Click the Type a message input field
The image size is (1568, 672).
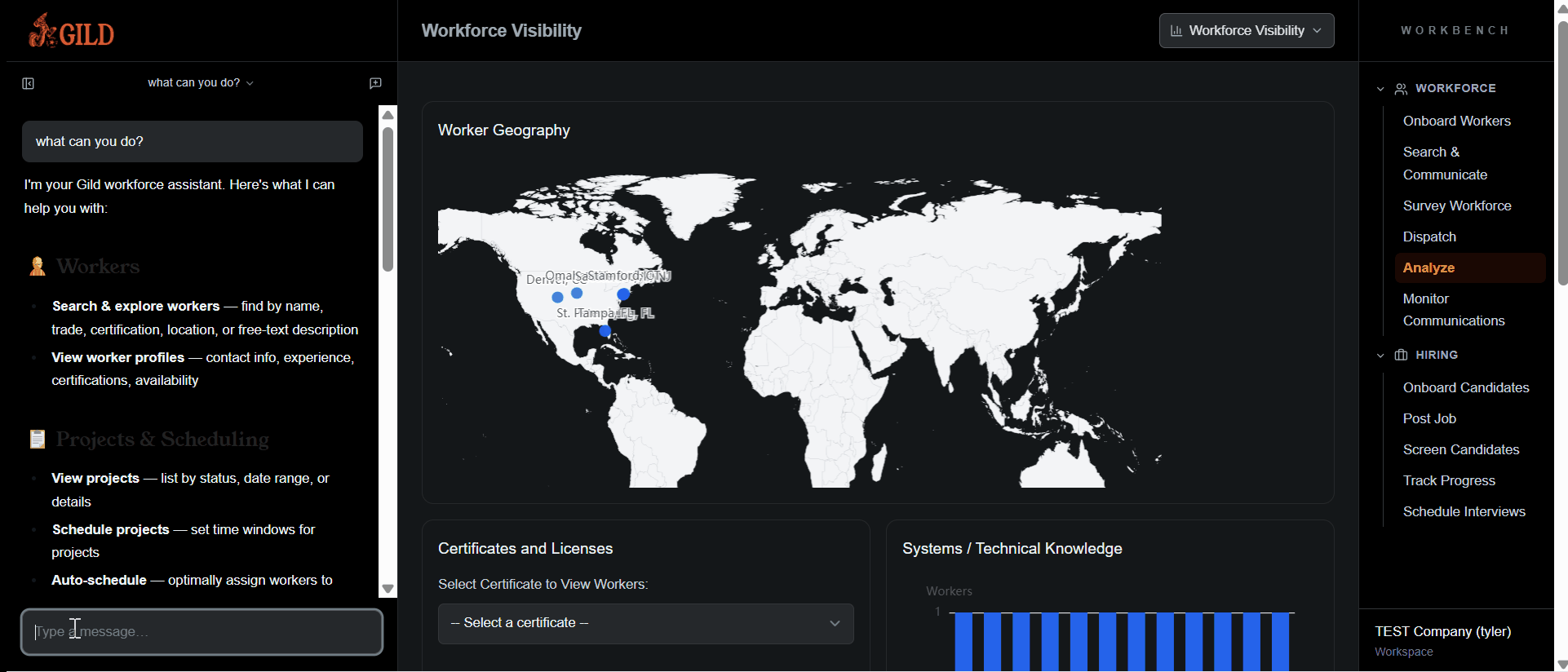[202, 632]
